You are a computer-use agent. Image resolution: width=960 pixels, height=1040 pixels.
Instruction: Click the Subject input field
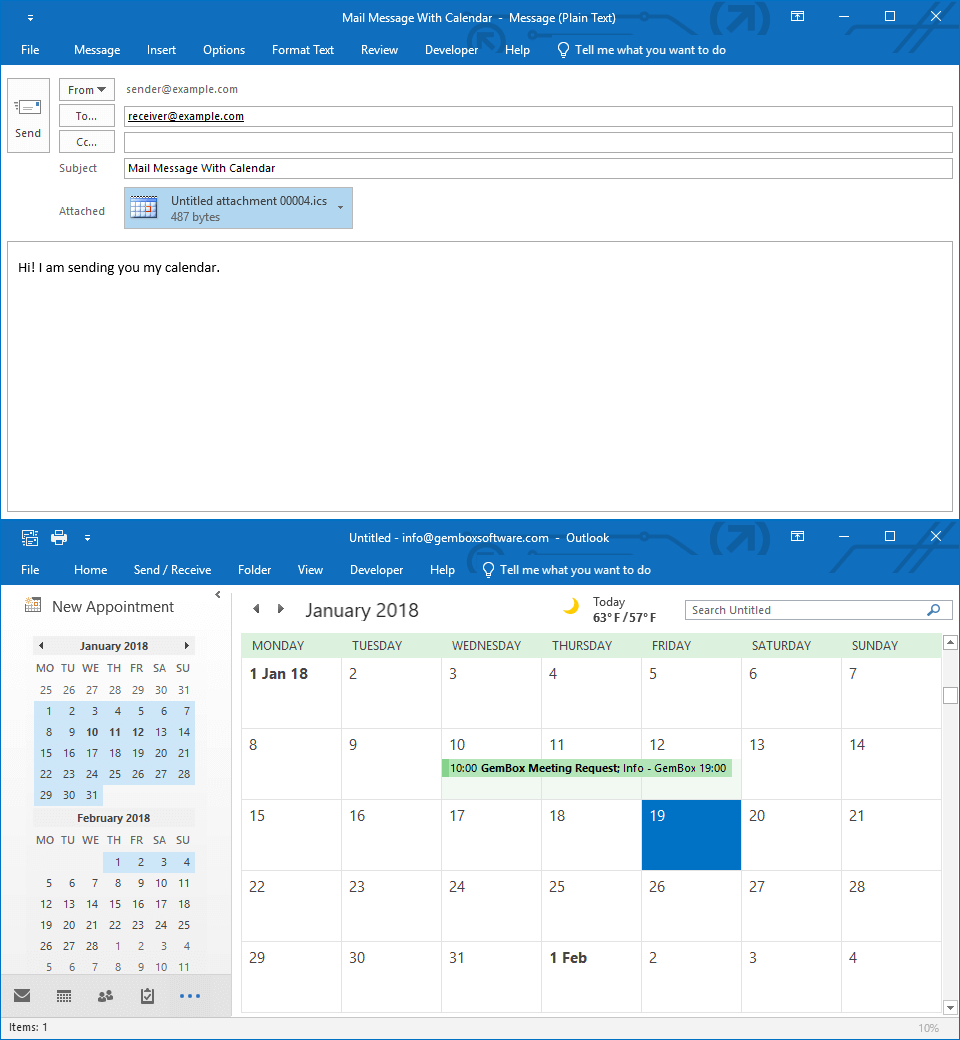pyautogui.click(x=538, y=168)
